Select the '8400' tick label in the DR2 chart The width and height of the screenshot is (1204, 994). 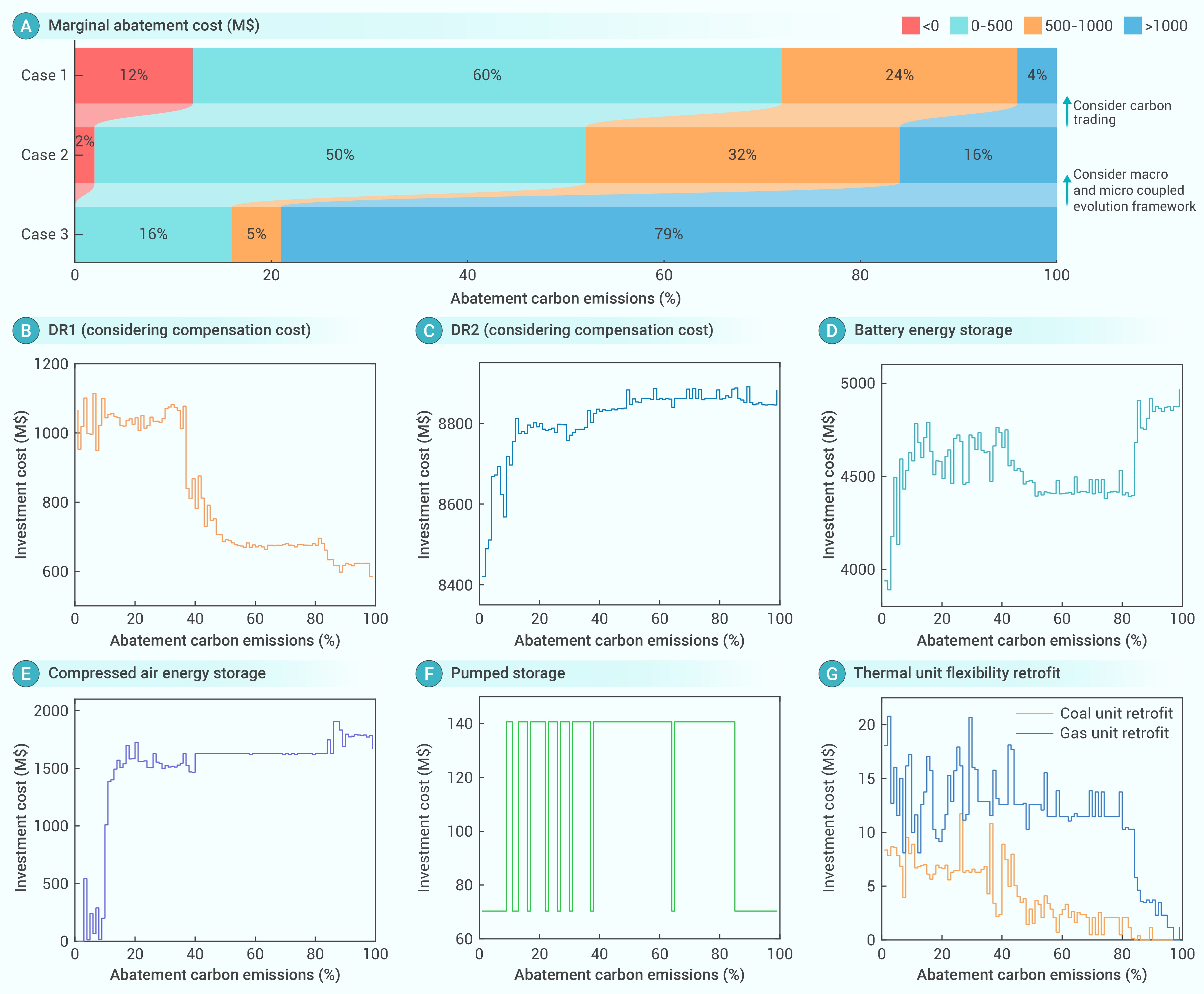455,585
